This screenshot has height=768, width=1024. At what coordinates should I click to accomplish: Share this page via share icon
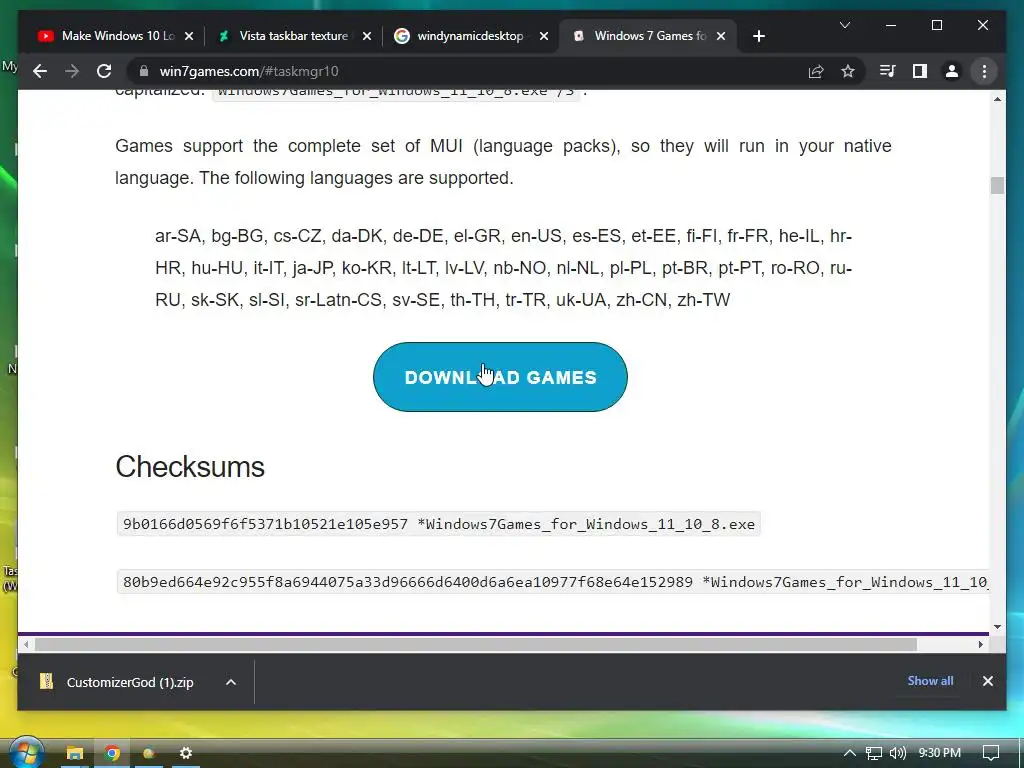(x=816, y=71)
